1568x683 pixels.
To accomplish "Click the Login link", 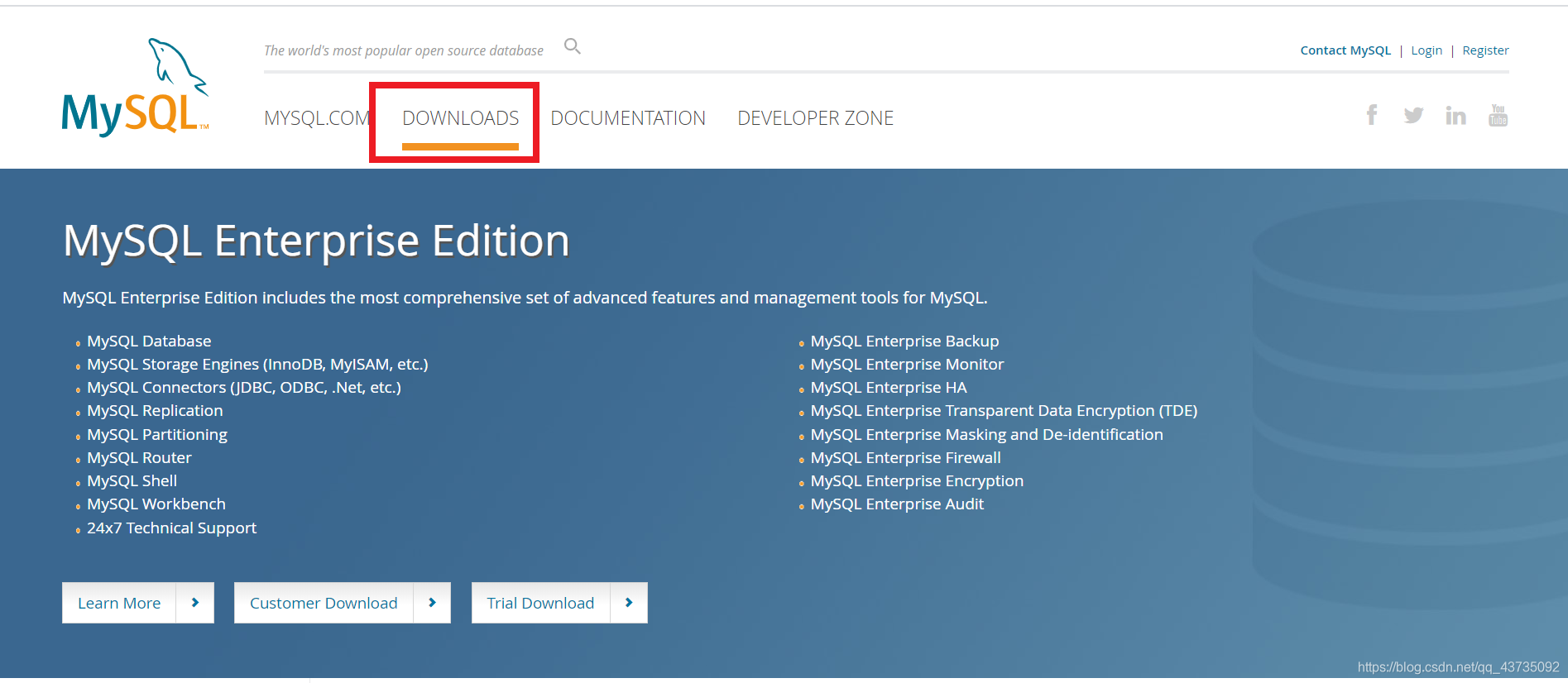I will click(1427, 50).
